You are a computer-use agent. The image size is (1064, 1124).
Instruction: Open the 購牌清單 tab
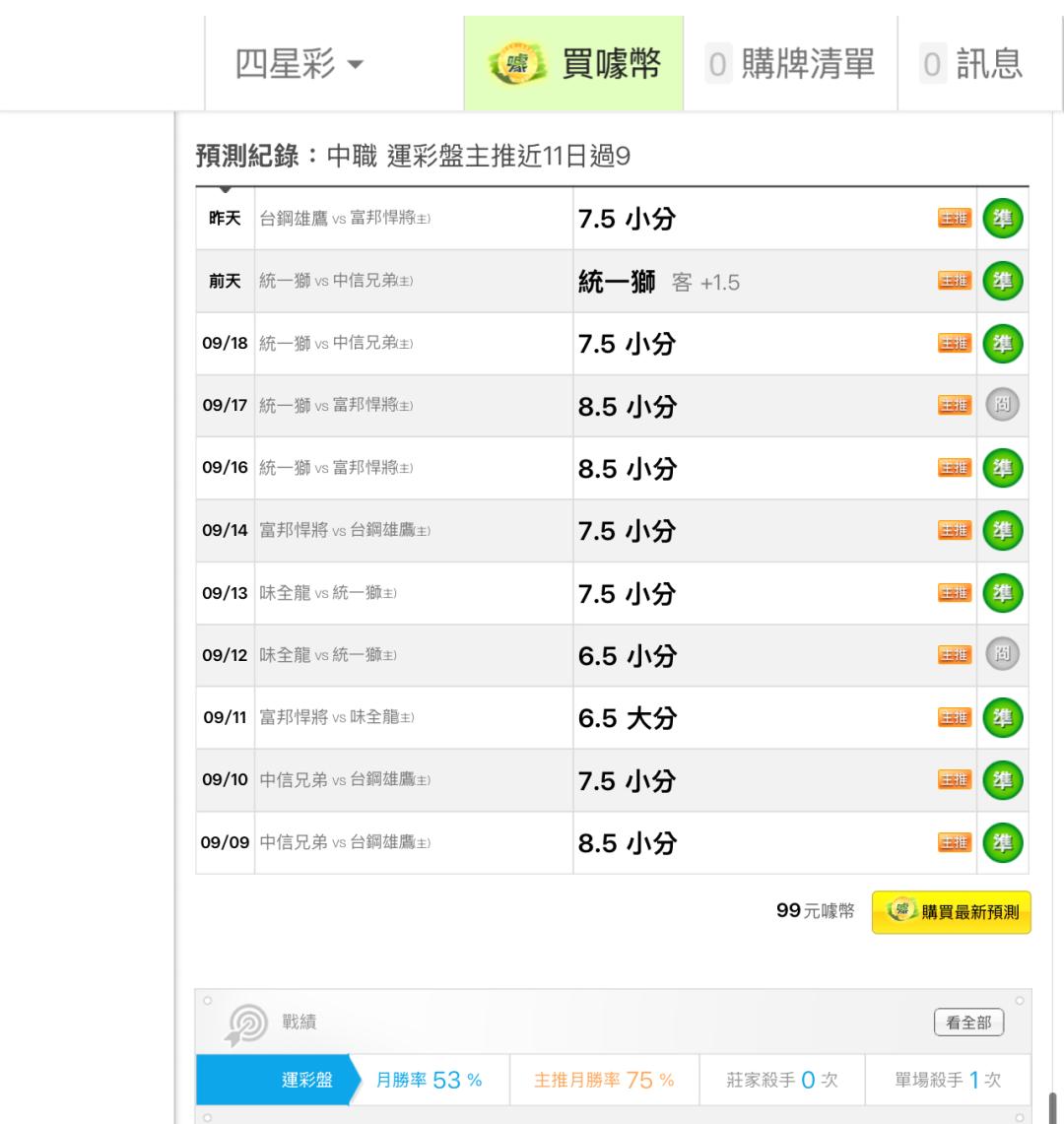point(790,63)
